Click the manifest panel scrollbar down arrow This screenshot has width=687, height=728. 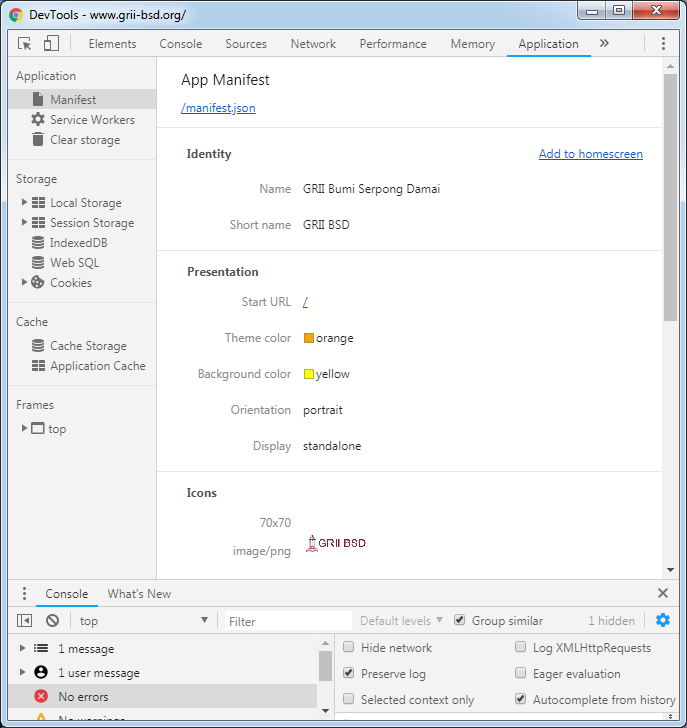pos(670,570)
